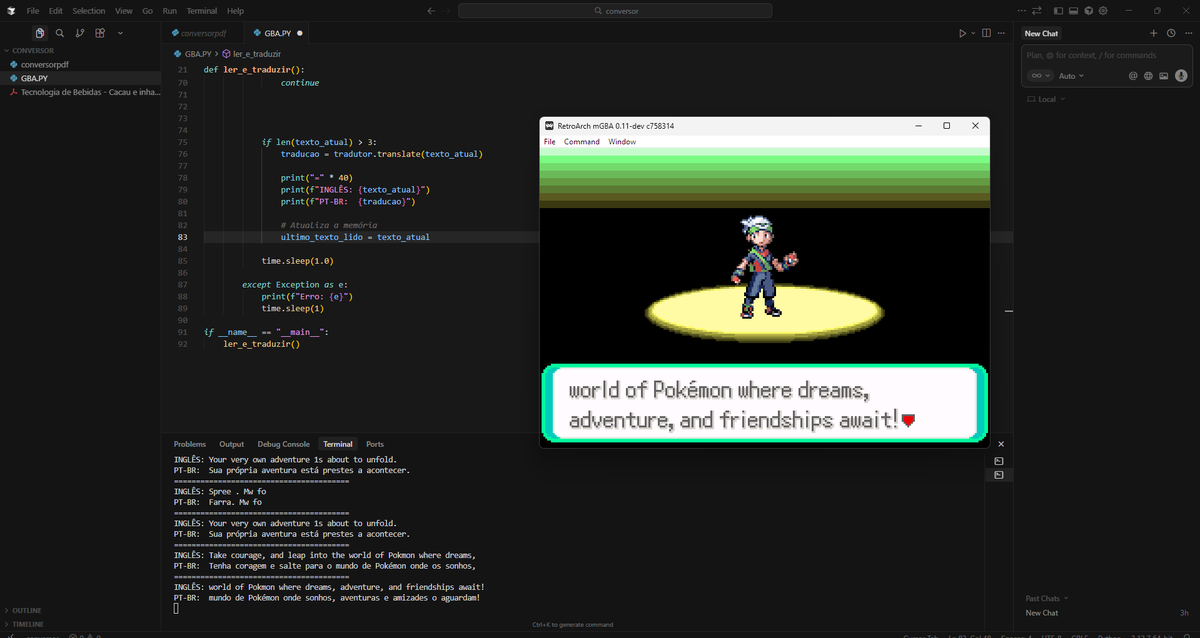1200x638 pixels.
Task: Open the Explorer view in the sidebar
Action: tap(39, 33)
